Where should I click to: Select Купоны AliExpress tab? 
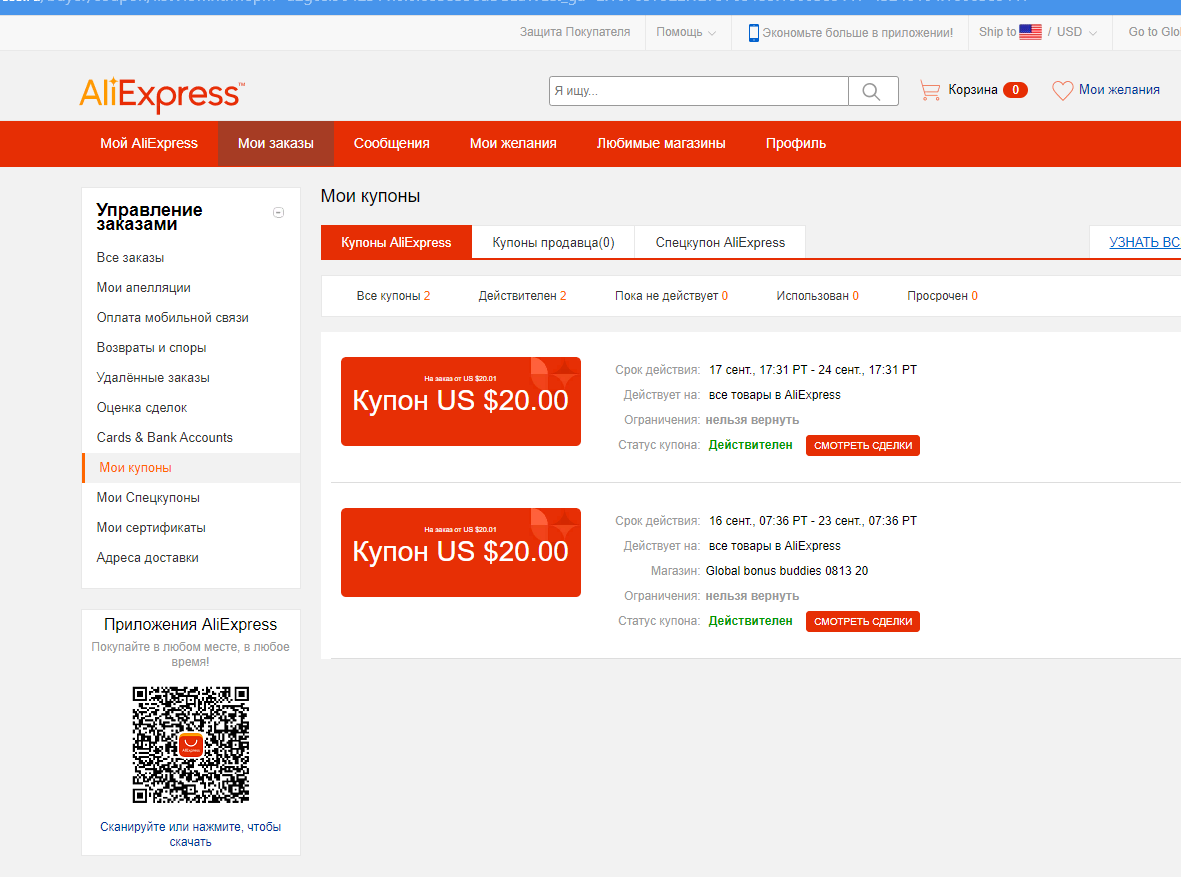(396, 242)
